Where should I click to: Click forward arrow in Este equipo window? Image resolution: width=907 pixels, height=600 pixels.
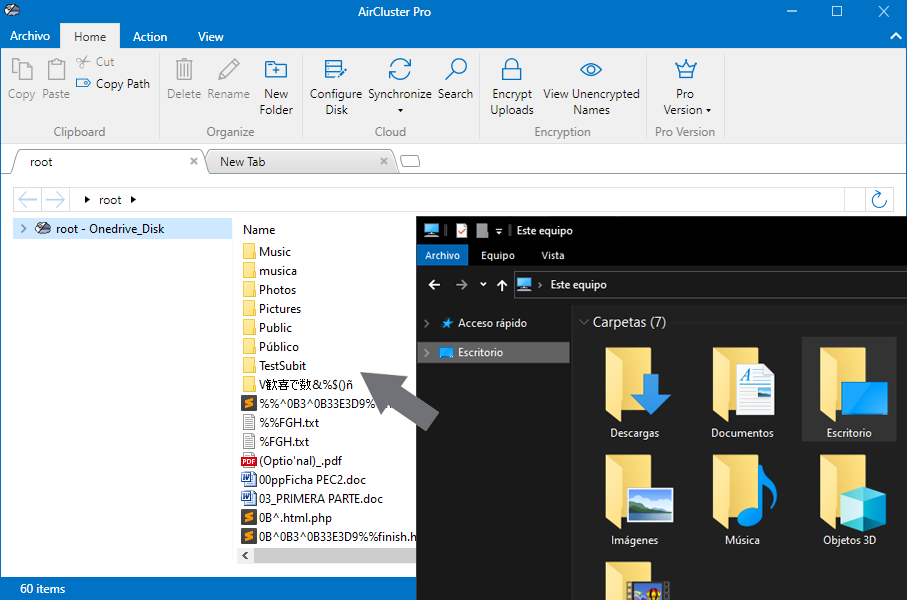(x=462, y=285)
